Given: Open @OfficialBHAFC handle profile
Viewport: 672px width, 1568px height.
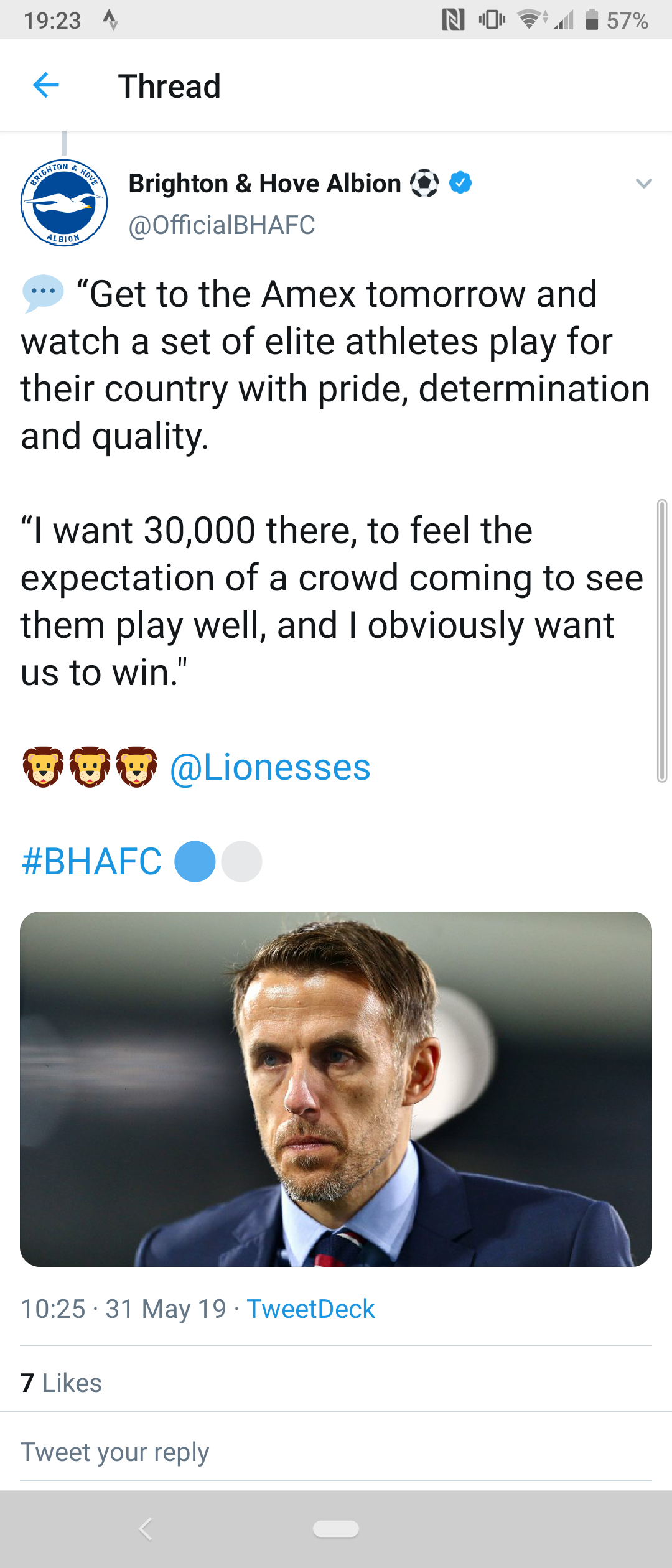Looking at the screenshot, I should pyautogui.click(x=222, y=225).
